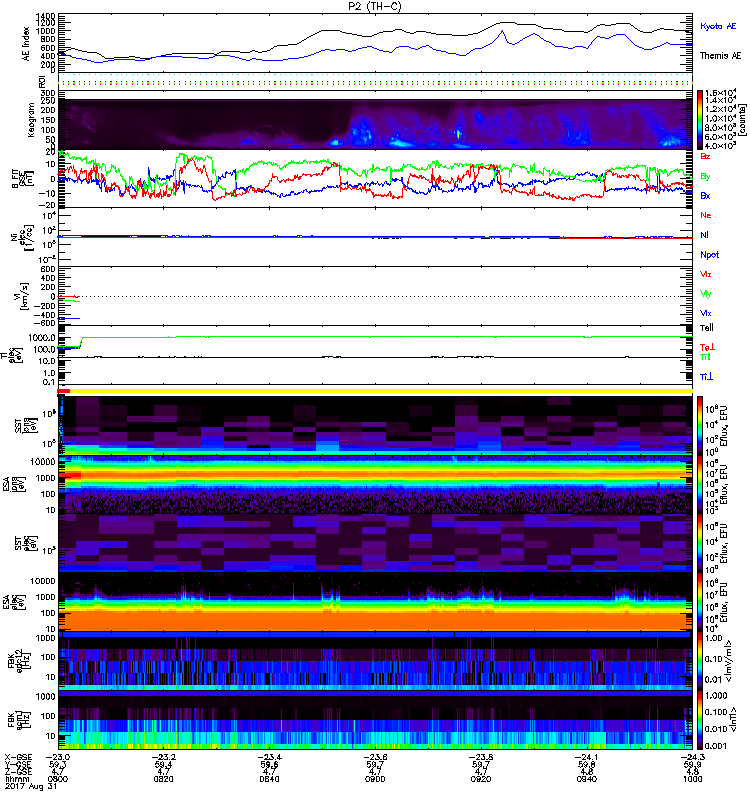The image size is (750, 800).
Task: Click the -23.6 X-GSE value
Action: point(375,757)
